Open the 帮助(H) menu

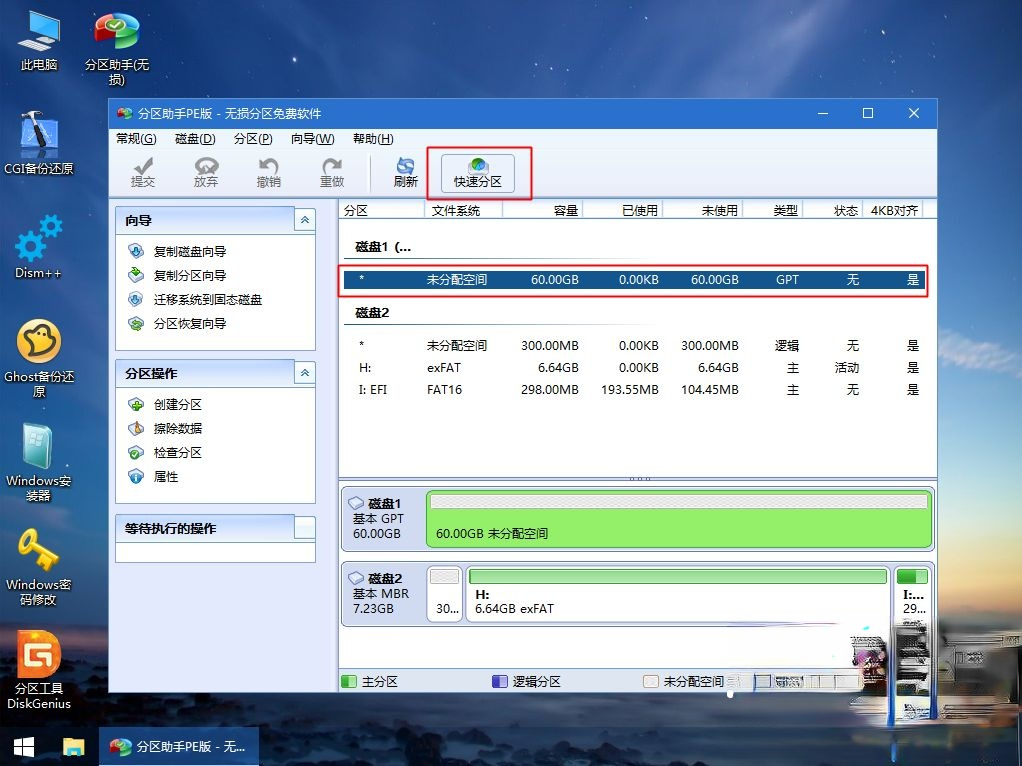coord(373,139)
